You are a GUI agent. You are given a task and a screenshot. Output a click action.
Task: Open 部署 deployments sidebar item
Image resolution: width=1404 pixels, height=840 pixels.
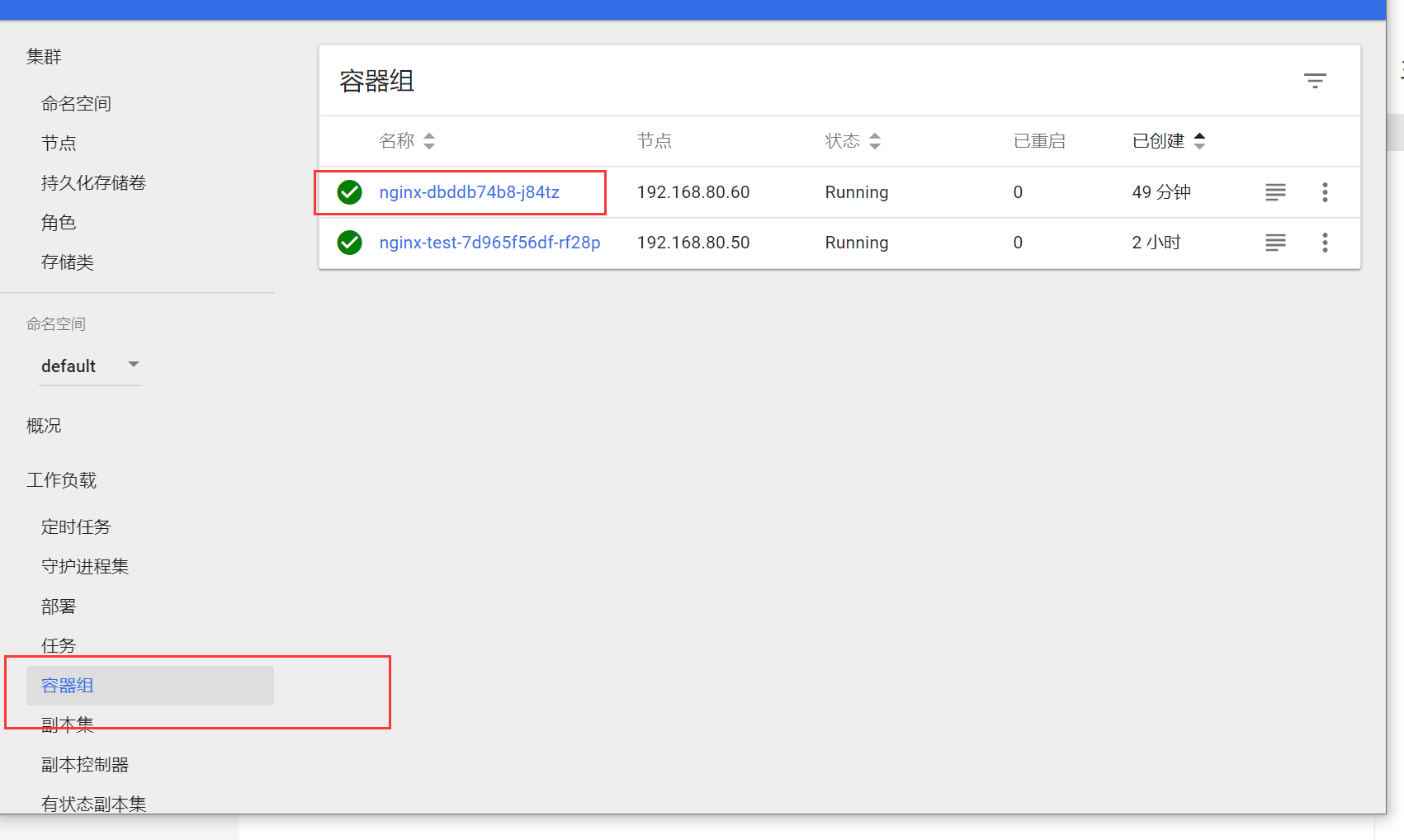coord(59,606)
